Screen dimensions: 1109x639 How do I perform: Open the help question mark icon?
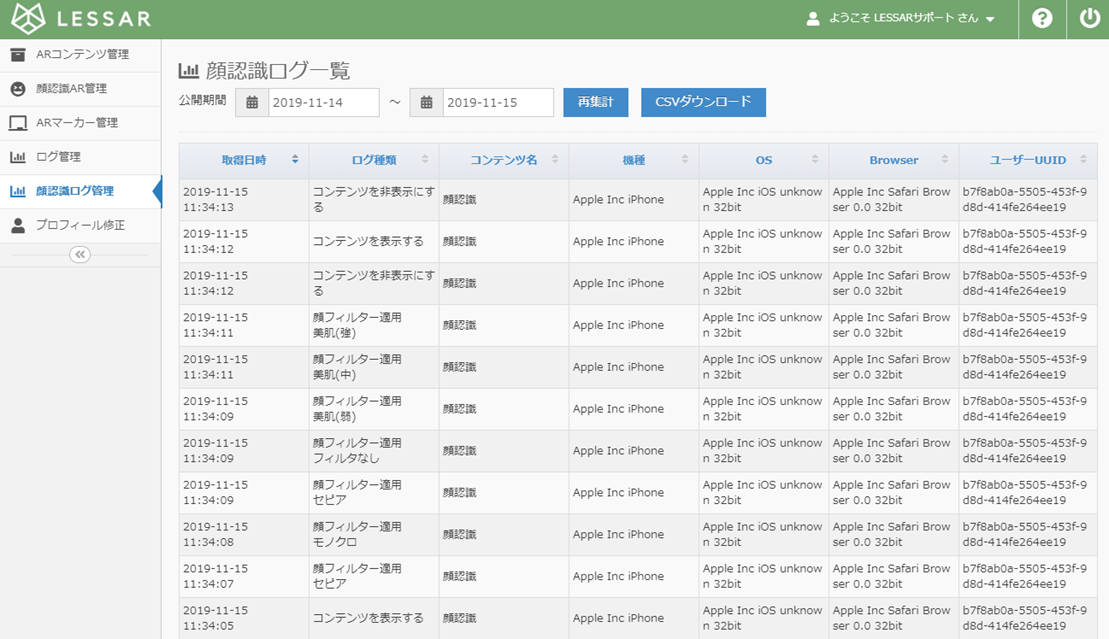(x=1042, y=18)
